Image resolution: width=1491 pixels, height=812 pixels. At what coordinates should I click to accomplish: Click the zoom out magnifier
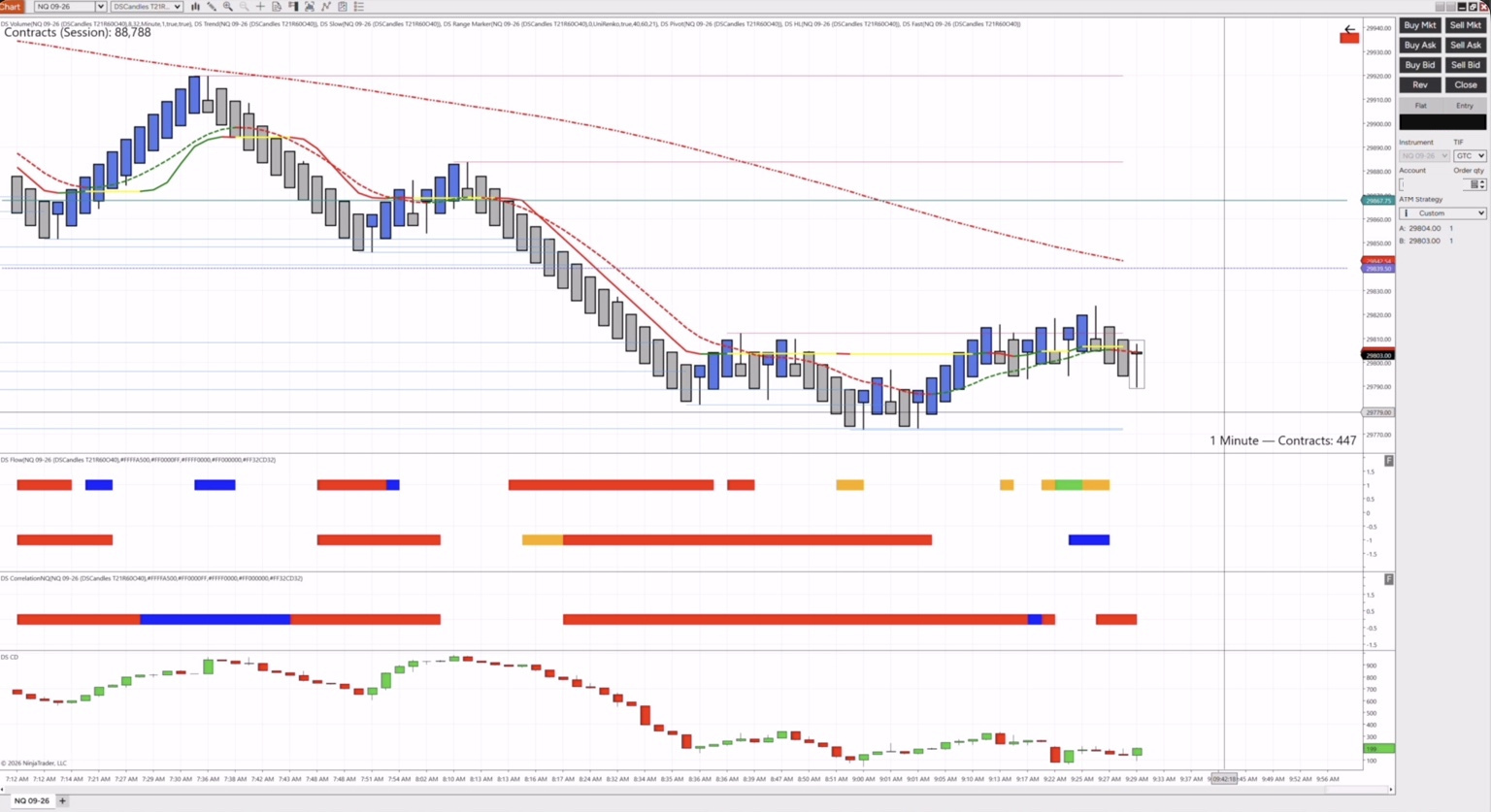(x=244, y=7)
